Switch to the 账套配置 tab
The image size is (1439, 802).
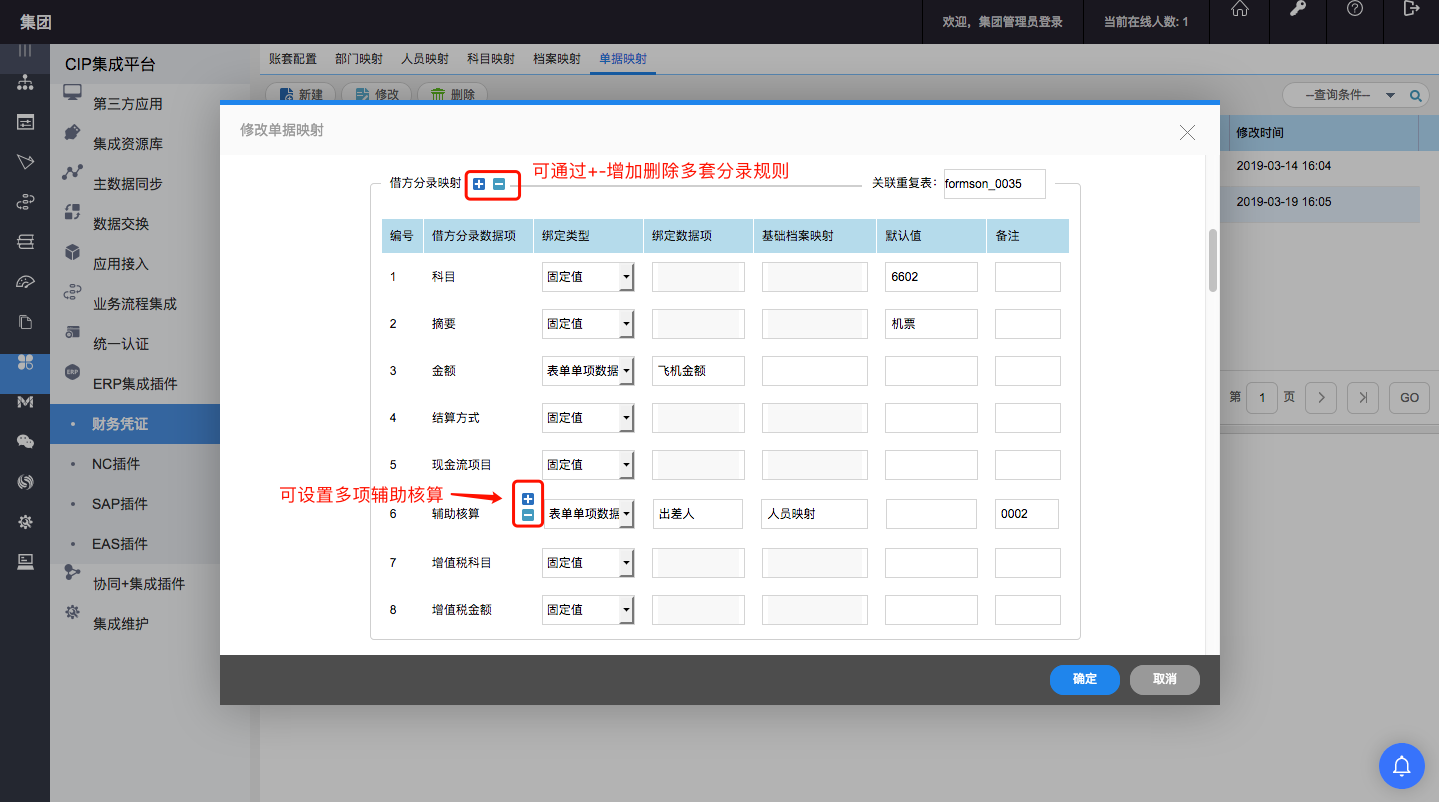click(x=293, y=59)
